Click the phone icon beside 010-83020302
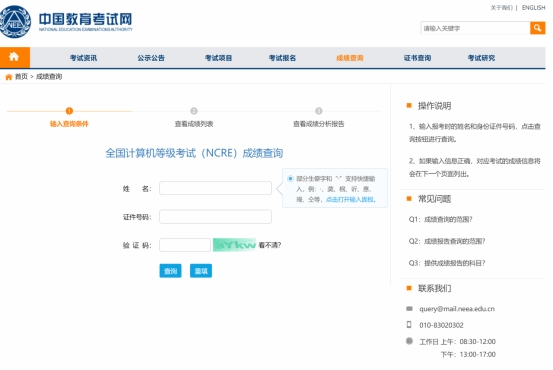 (409, 324)
